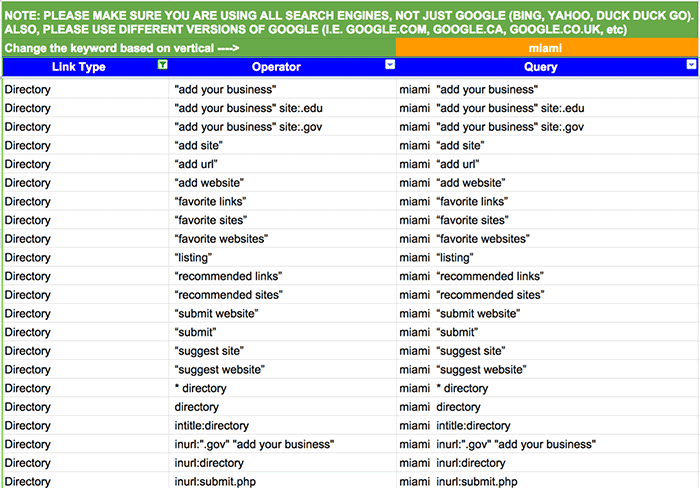The image size is (700, 488).
Task: Select query cell miami "add url"
Action: (x=547, y=164)
